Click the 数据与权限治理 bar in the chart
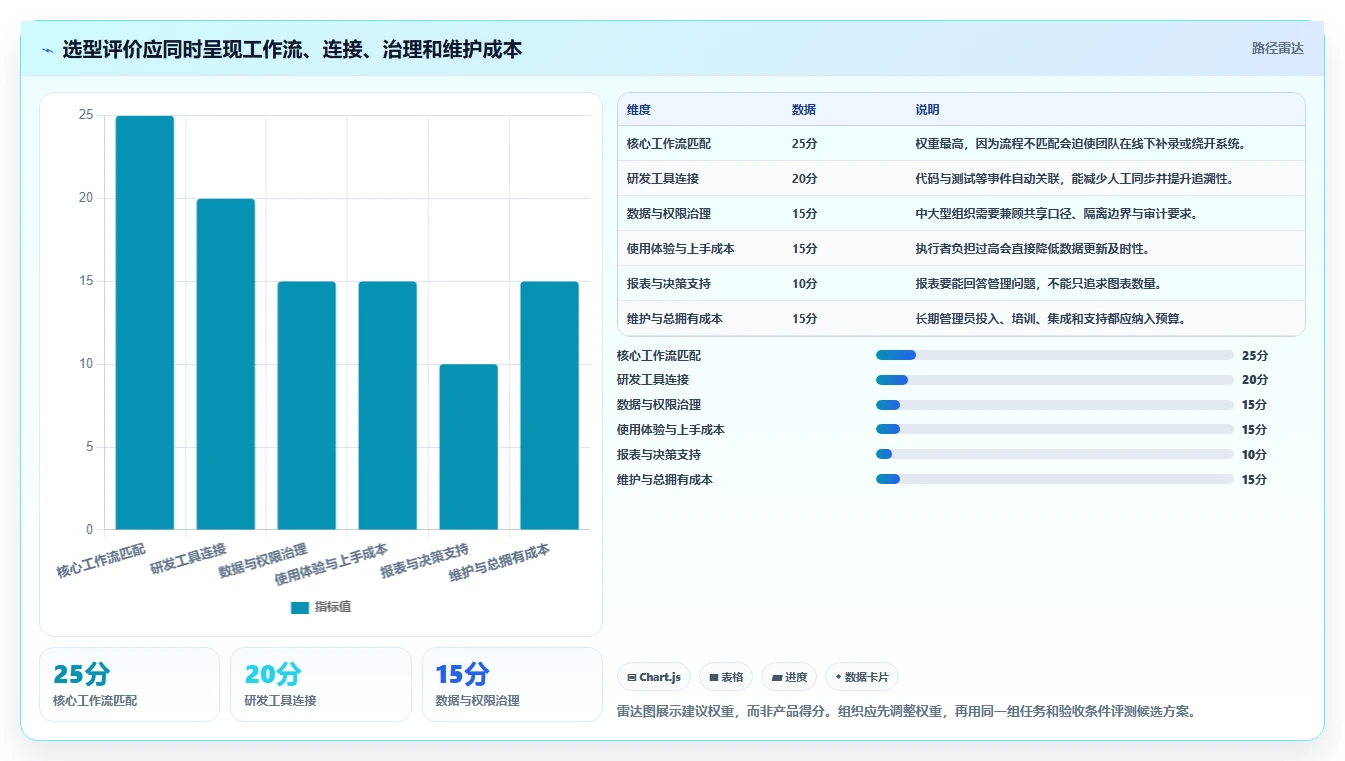 tap(307, 405)
